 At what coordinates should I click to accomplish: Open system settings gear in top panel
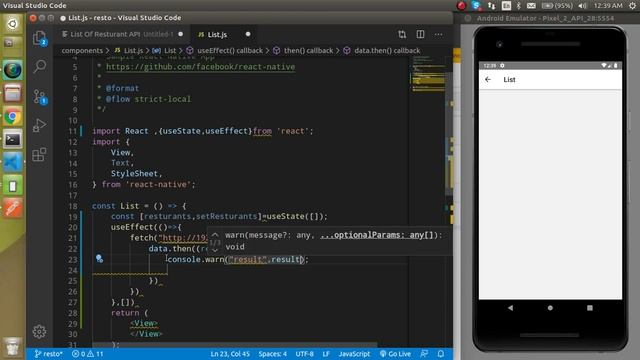[x=632, y=5]
